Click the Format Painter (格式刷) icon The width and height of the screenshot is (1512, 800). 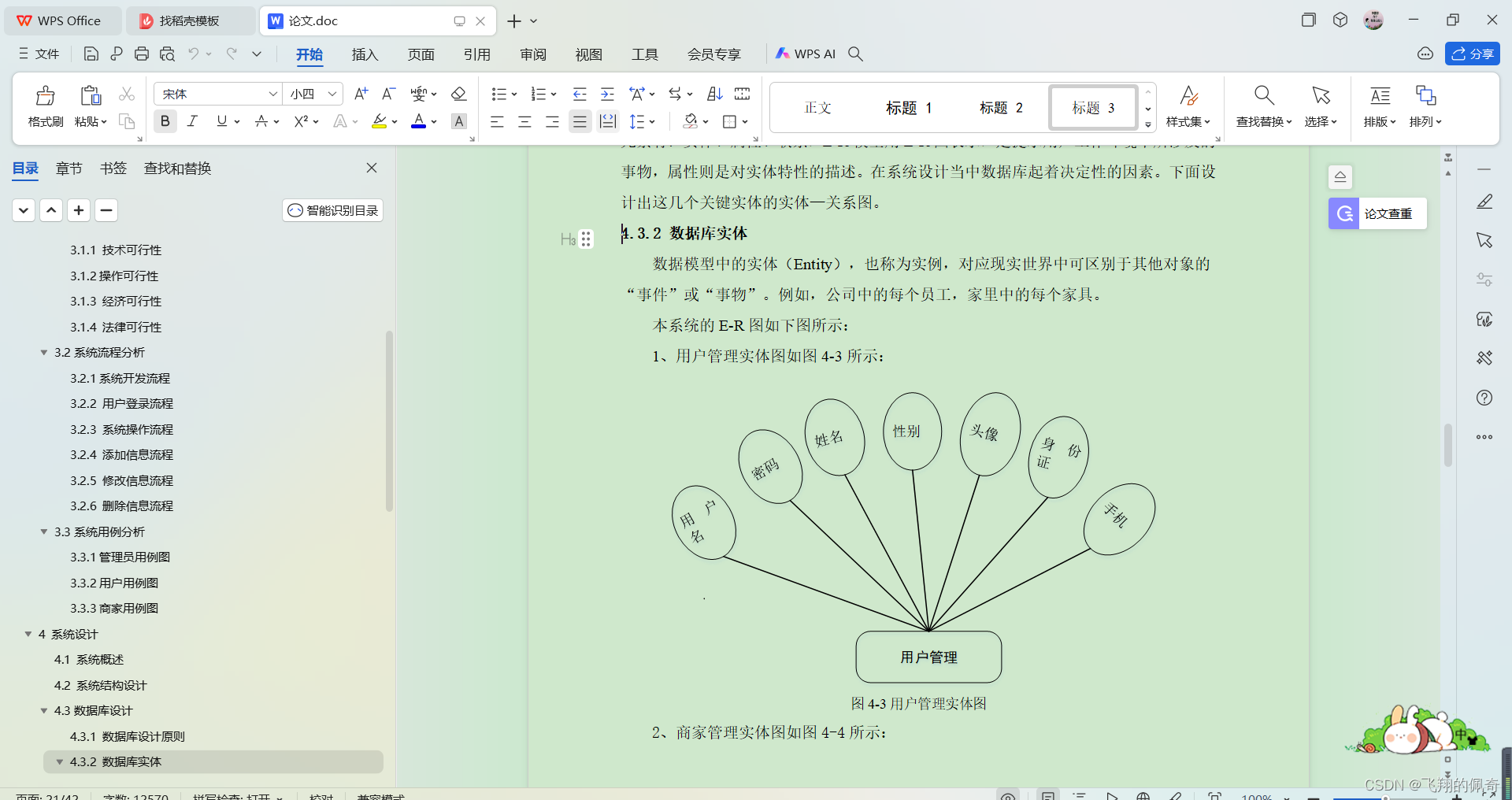tap(46, 96)
